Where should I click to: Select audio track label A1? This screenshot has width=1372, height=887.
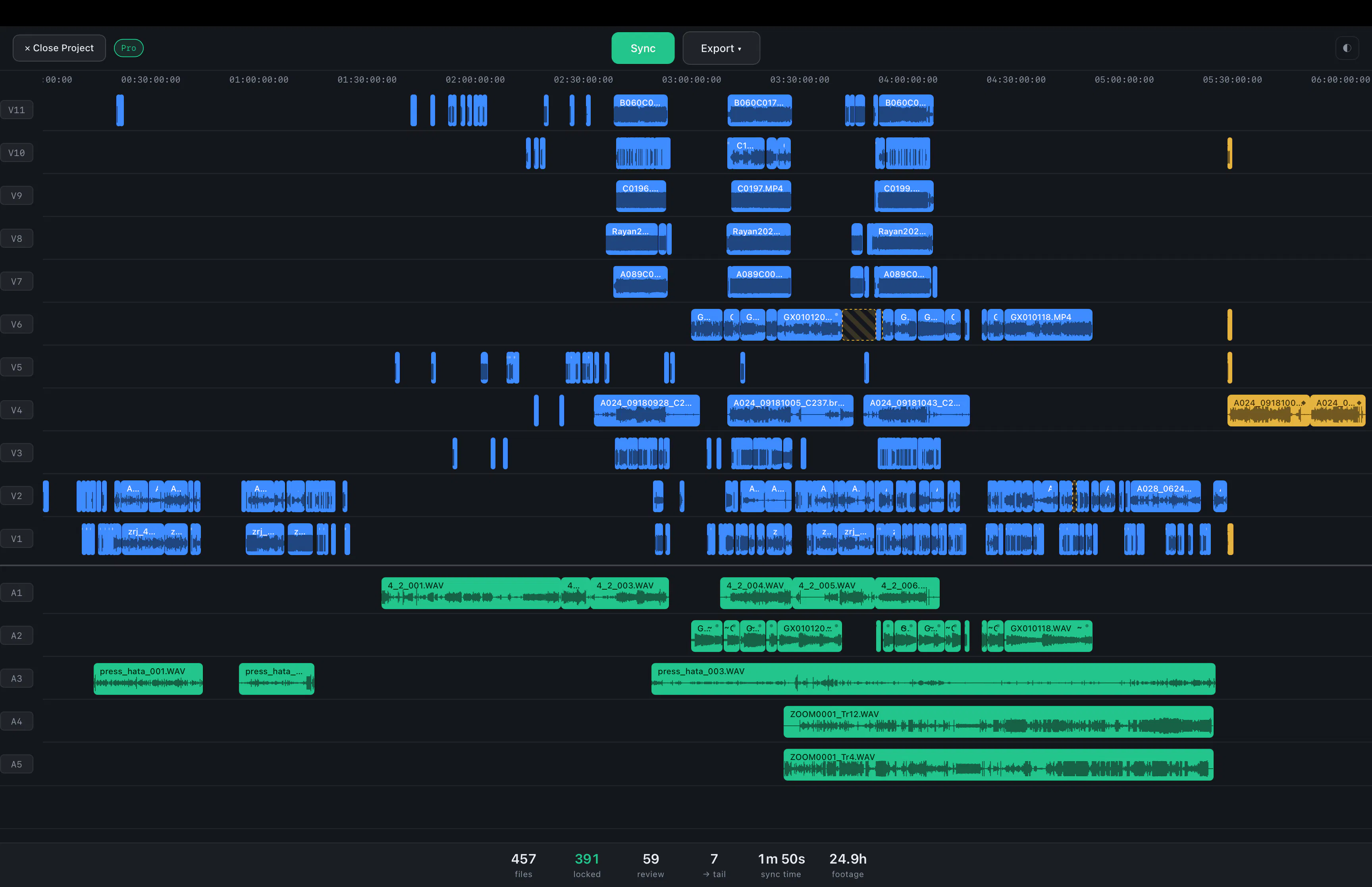pyautogui.click(x=17, y=593)
